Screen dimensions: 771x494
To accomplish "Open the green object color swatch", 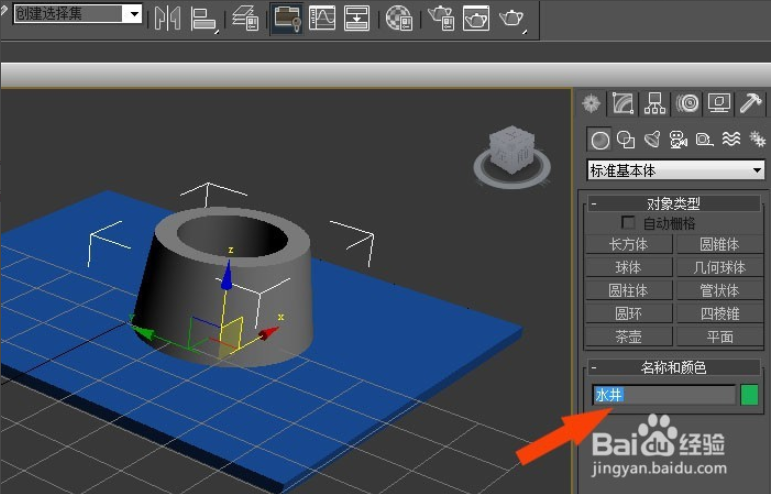I will [x=749, y=395].
